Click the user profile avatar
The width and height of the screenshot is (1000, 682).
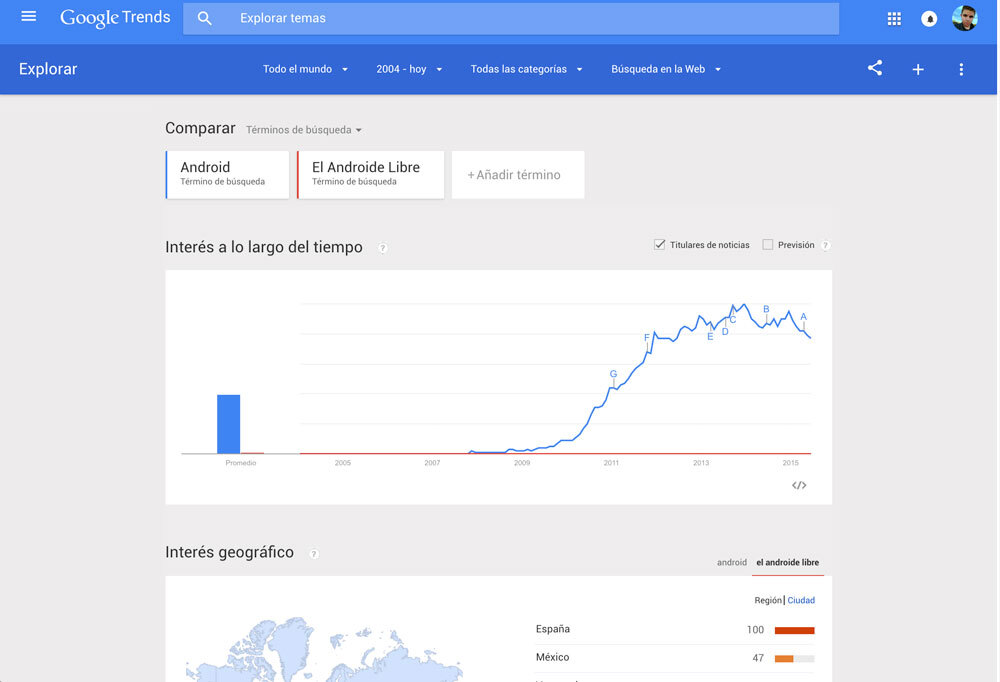[x=964, y=18]
